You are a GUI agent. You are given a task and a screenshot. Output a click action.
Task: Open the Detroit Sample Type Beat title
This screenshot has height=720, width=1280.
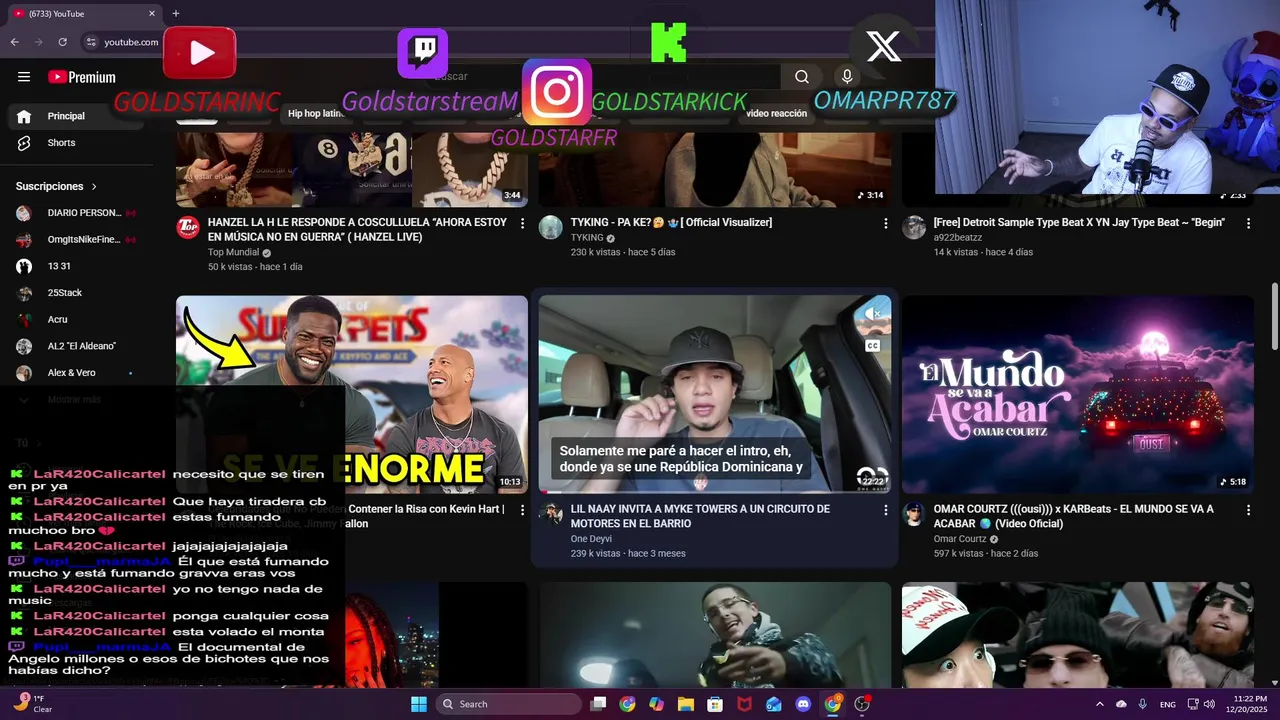[1079, 223]
